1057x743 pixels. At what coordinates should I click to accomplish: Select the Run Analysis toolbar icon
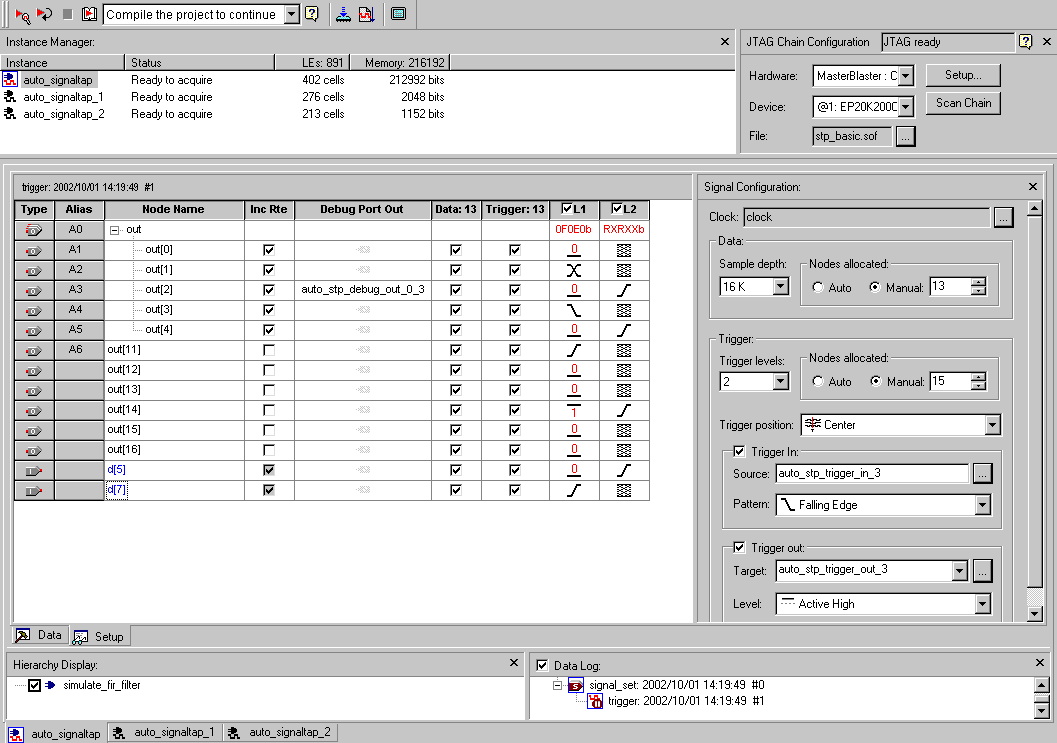tap(22, 13)
